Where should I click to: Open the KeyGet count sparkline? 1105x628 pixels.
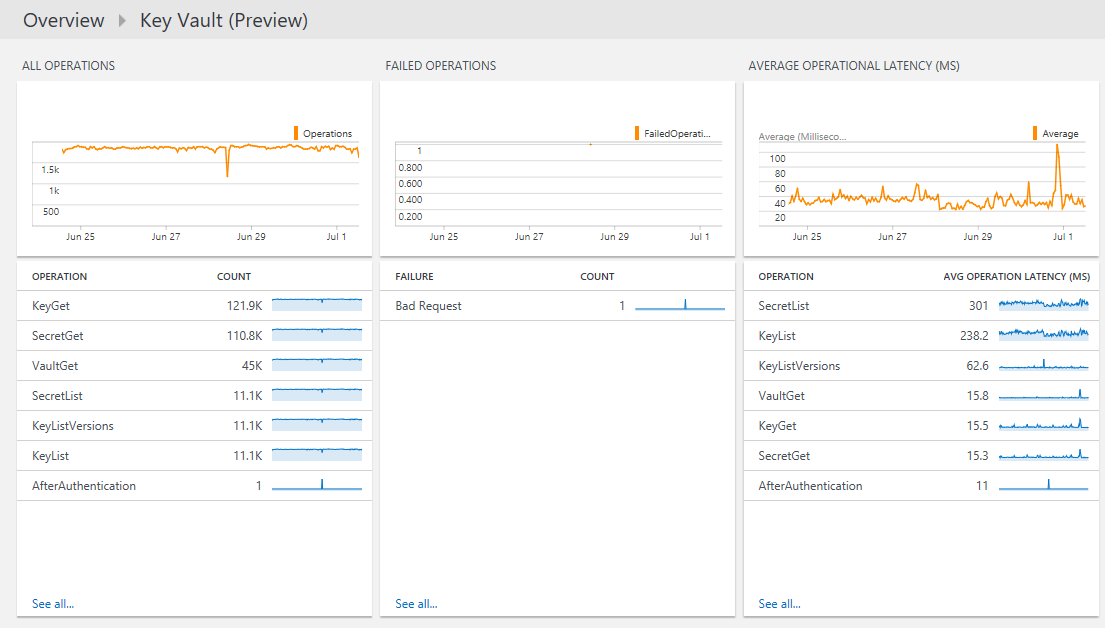point(317,305)
